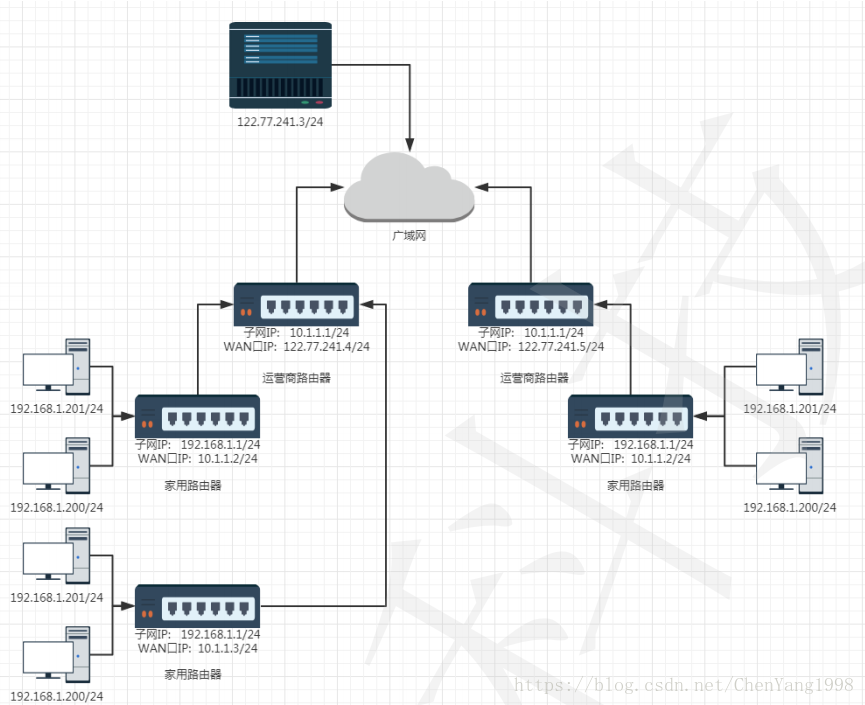The height and width of the screenshot is (705, 865).
Task: Click 运营商路由器 caption under WAN 122.77.241.5/24
Action: point(534,378)
